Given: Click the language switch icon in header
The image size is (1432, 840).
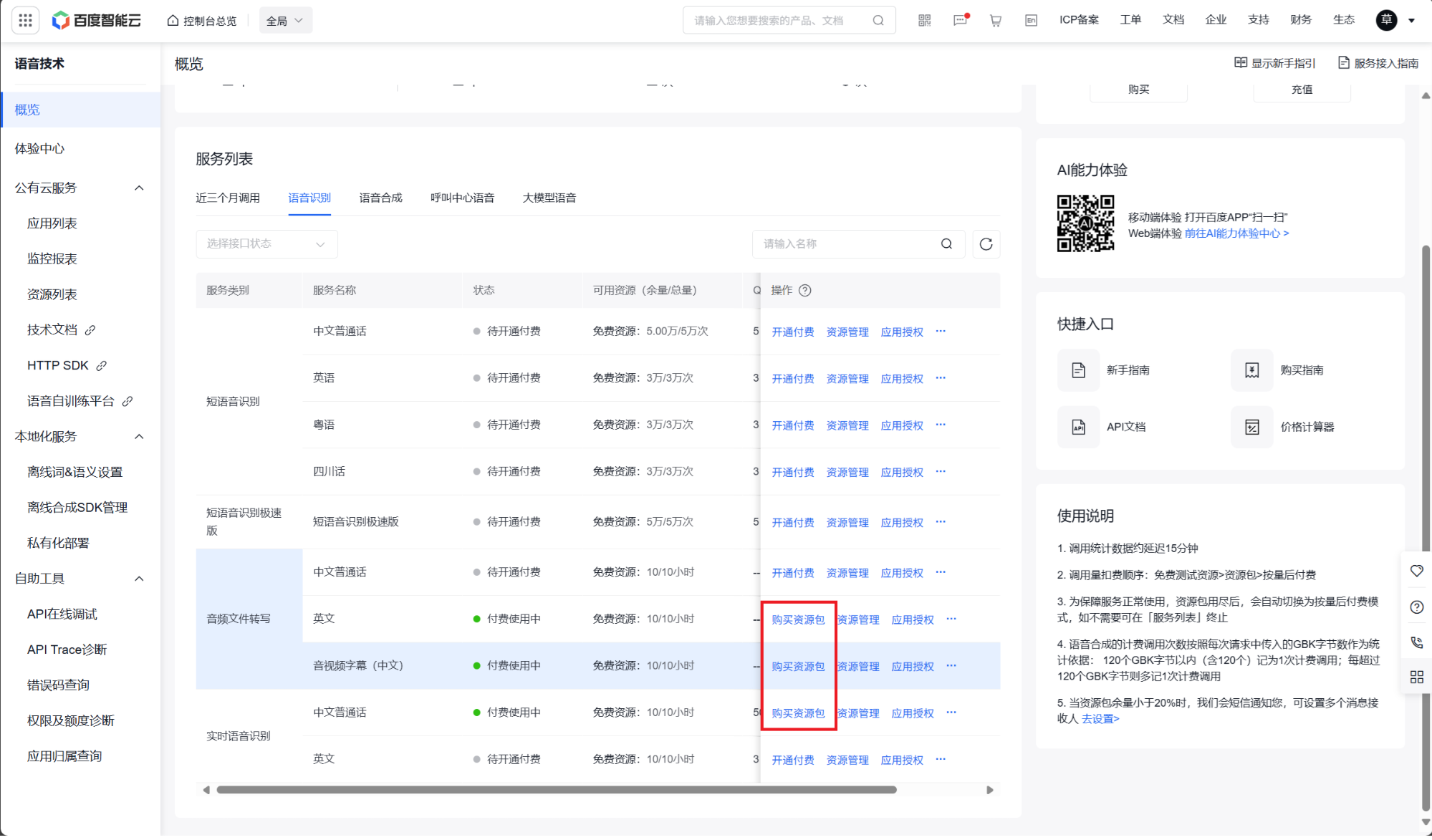Looking at the screenshot, I should pyautogui.click(x=1031, y=20).
